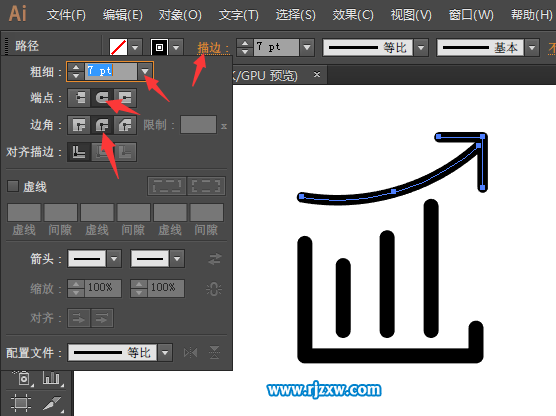This screenshot has height=416, width=556.
Task: Expand the stroke color dropdown arrow
Action: 176,47
